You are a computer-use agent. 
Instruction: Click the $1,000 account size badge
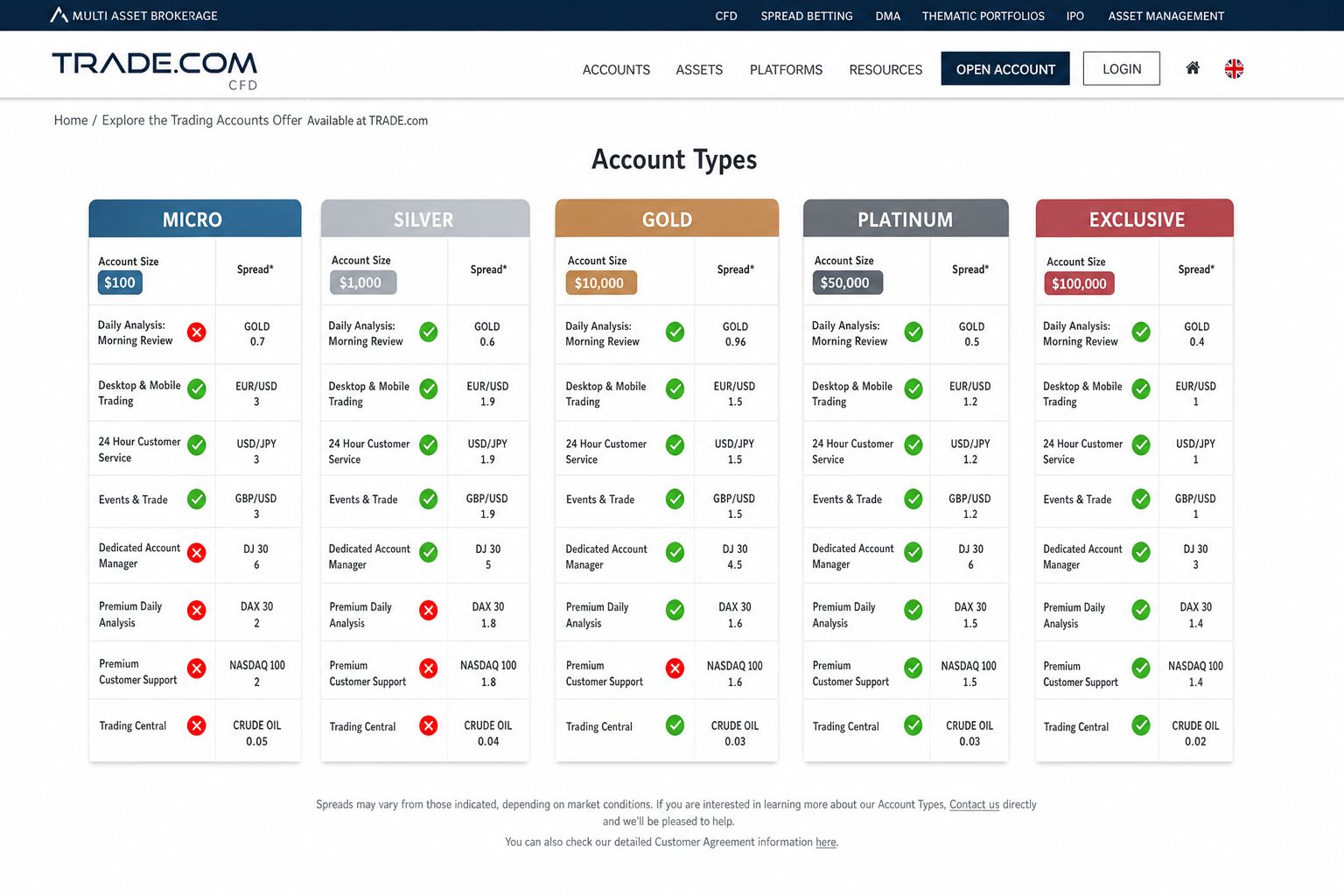point(362,283)
